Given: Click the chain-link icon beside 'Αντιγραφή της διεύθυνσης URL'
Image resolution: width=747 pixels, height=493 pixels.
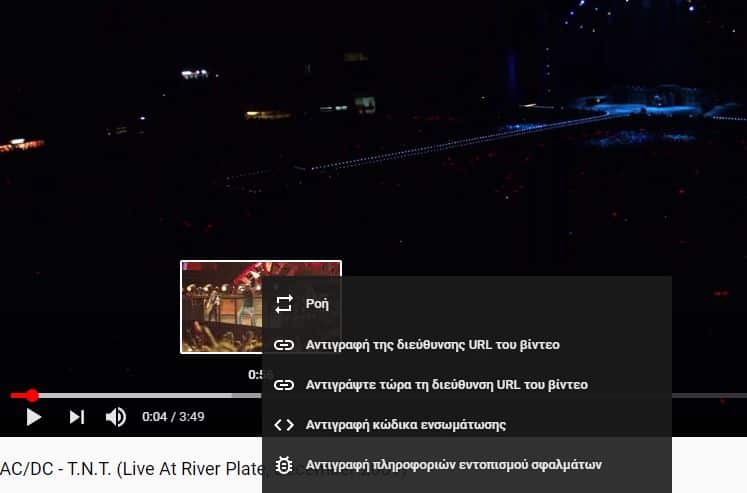Looking at the screenshot, I should (284, 344).
